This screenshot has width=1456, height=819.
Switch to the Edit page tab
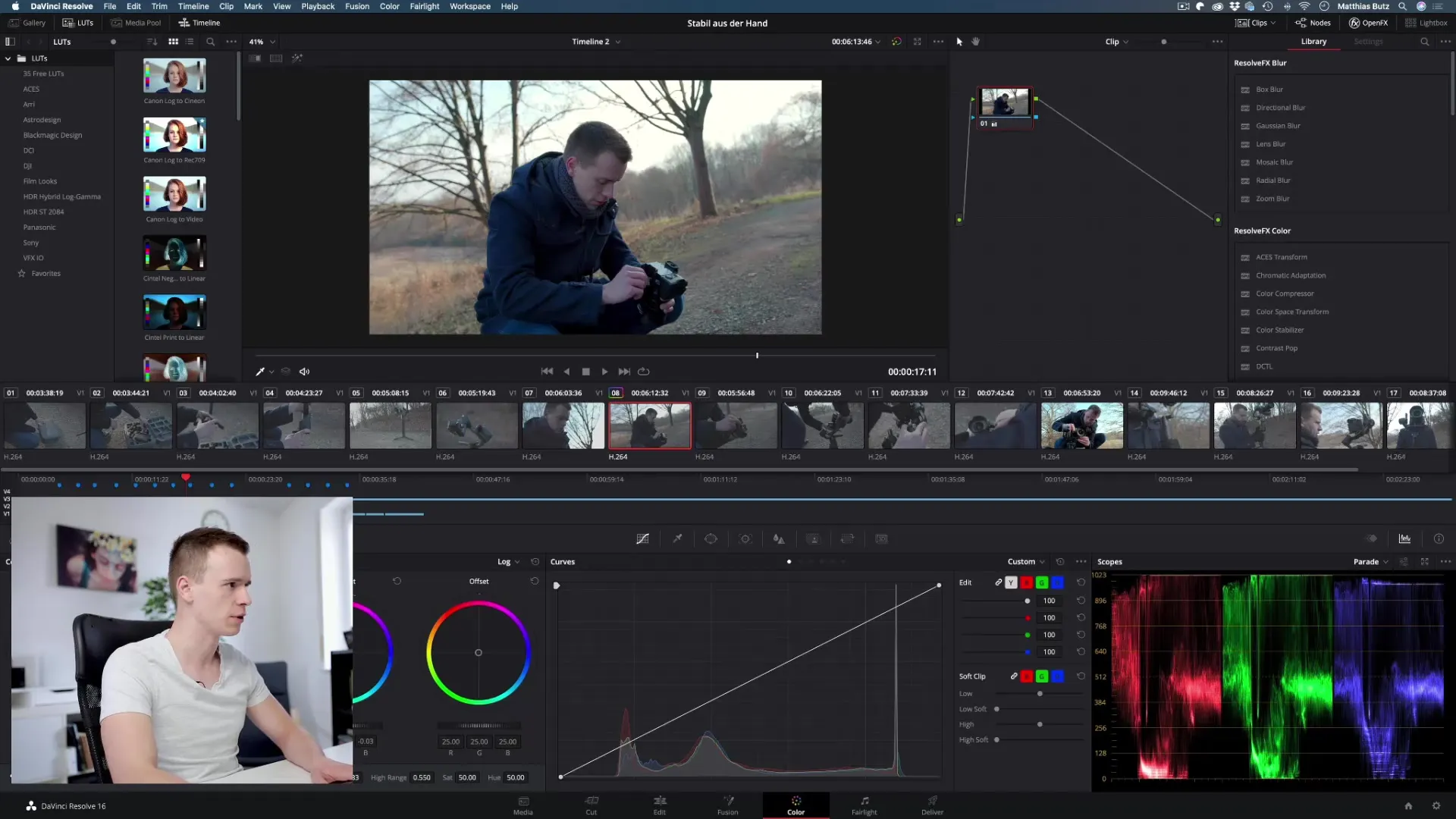pos(660,805)
